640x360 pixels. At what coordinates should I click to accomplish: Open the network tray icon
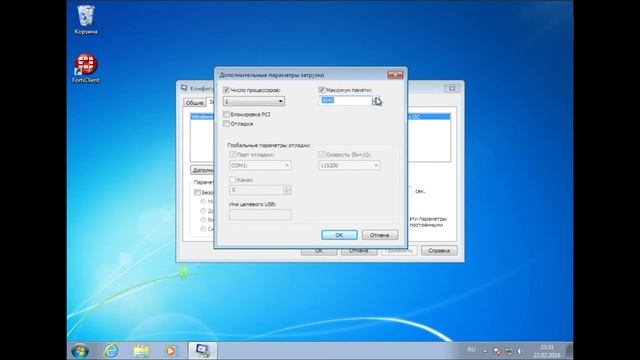click(x=509, y=351)
